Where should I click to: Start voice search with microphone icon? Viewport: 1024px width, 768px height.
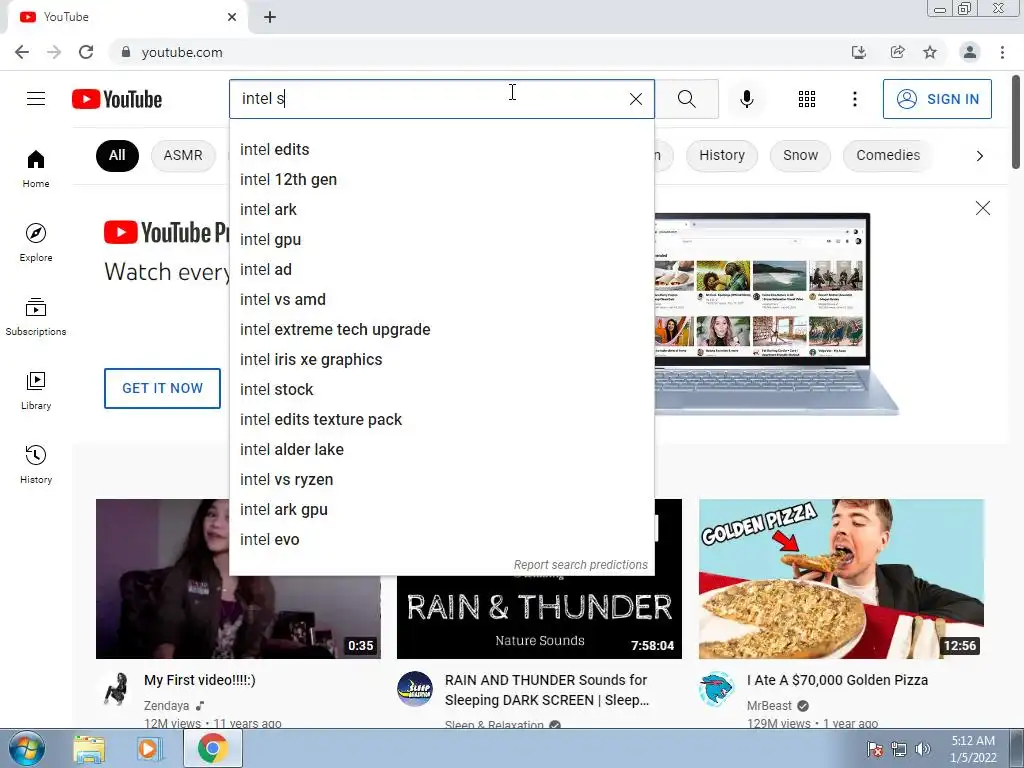pyautogui.click(x=746, y=99)
